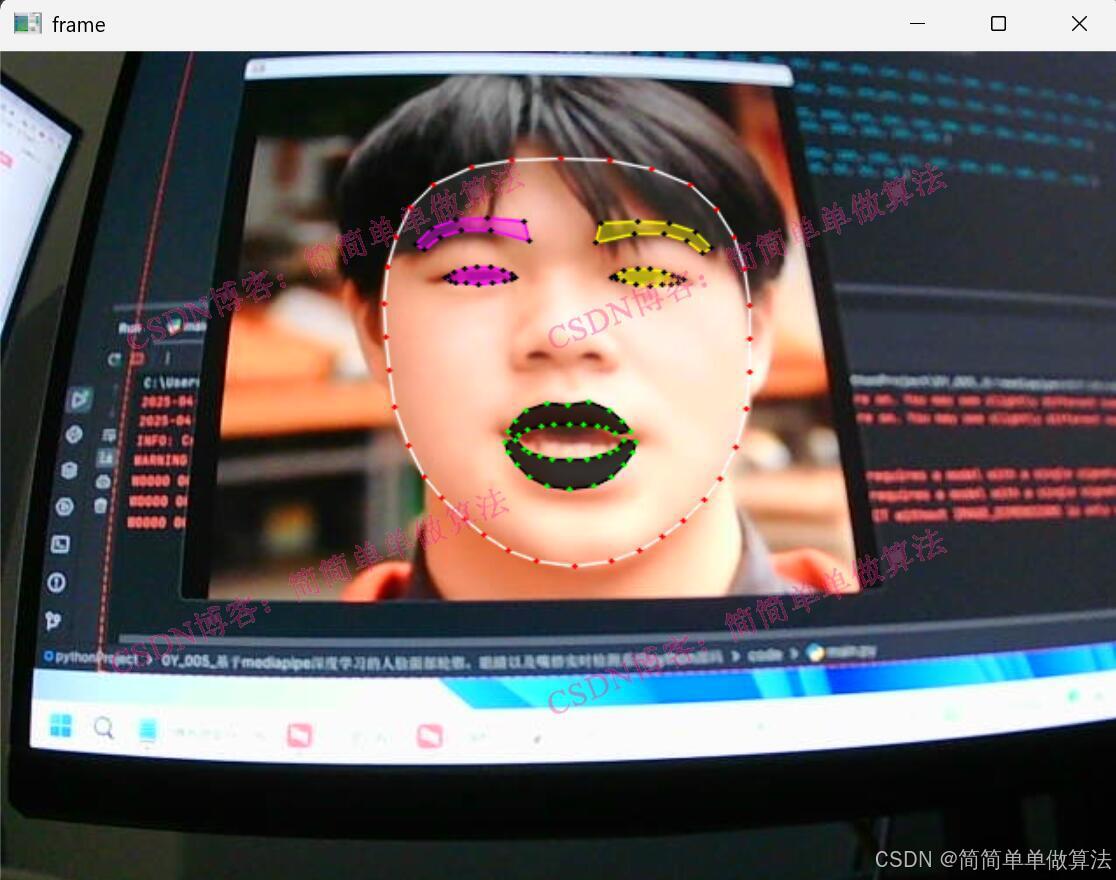Open the Services hexagon icon in PyCharm sidebar

(x=64, y=507)
